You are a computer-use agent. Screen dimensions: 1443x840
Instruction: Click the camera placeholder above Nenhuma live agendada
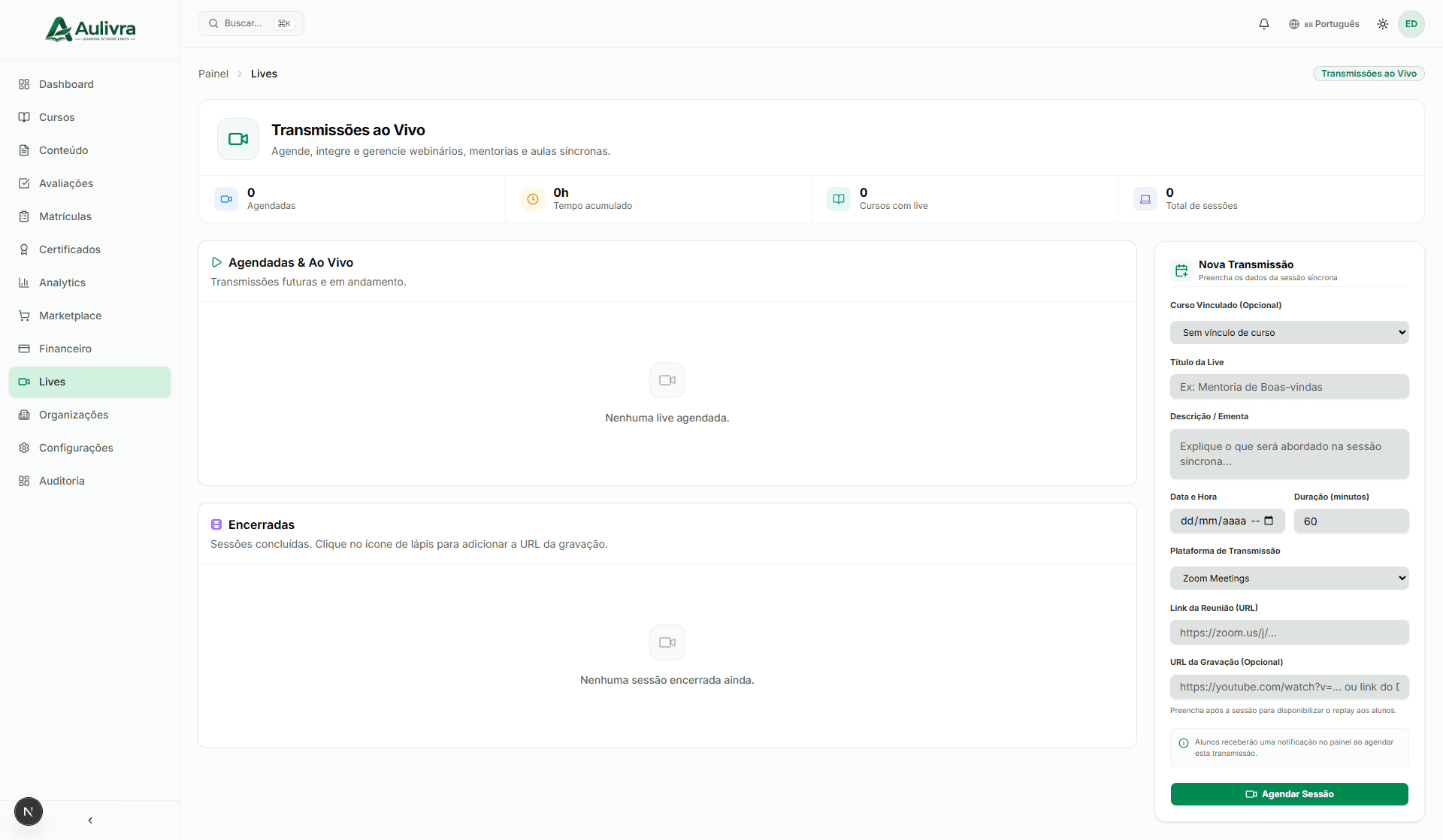667,380
